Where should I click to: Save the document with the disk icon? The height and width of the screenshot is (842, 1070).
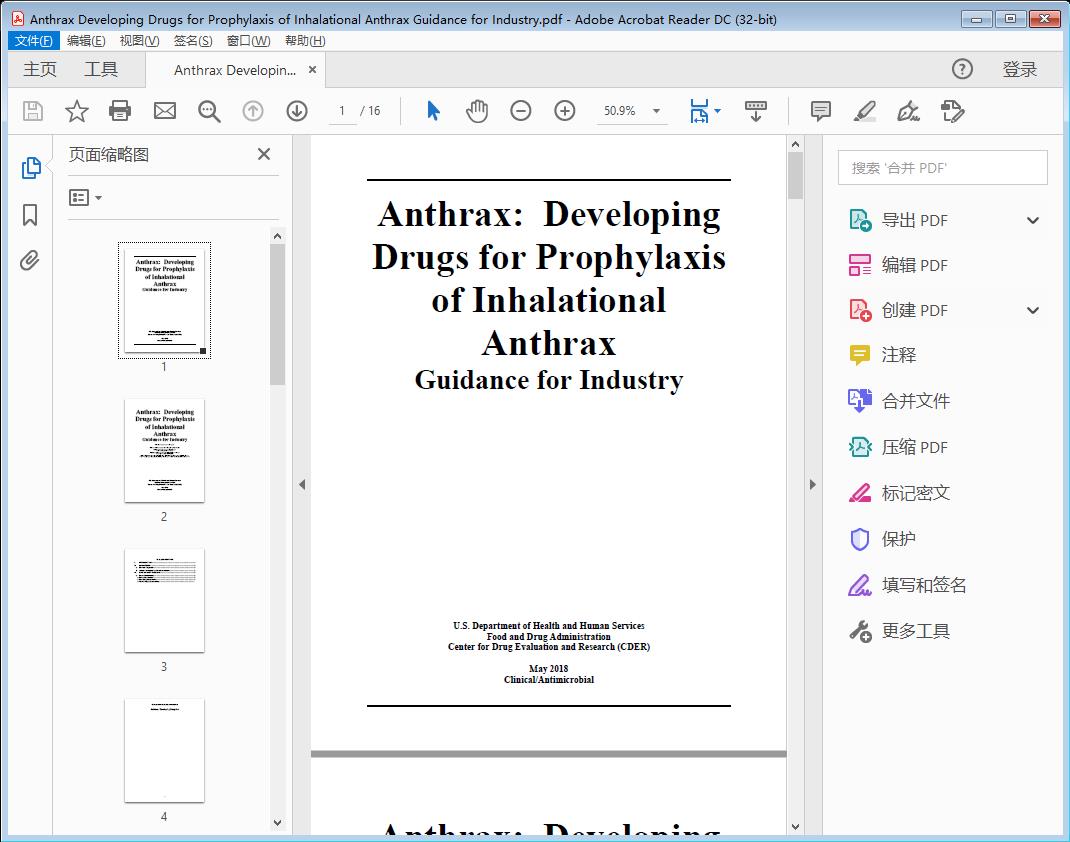click(32, 111)
